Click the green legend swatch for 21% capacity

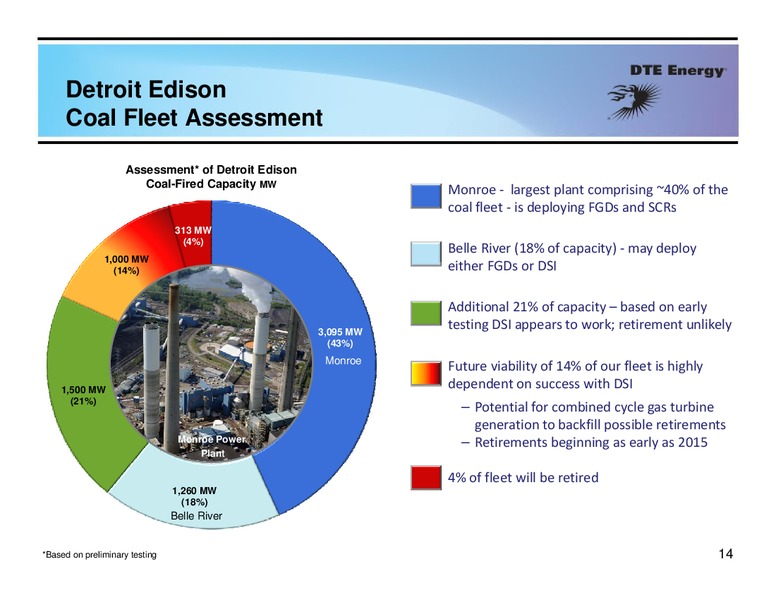(x=426, y=313)
